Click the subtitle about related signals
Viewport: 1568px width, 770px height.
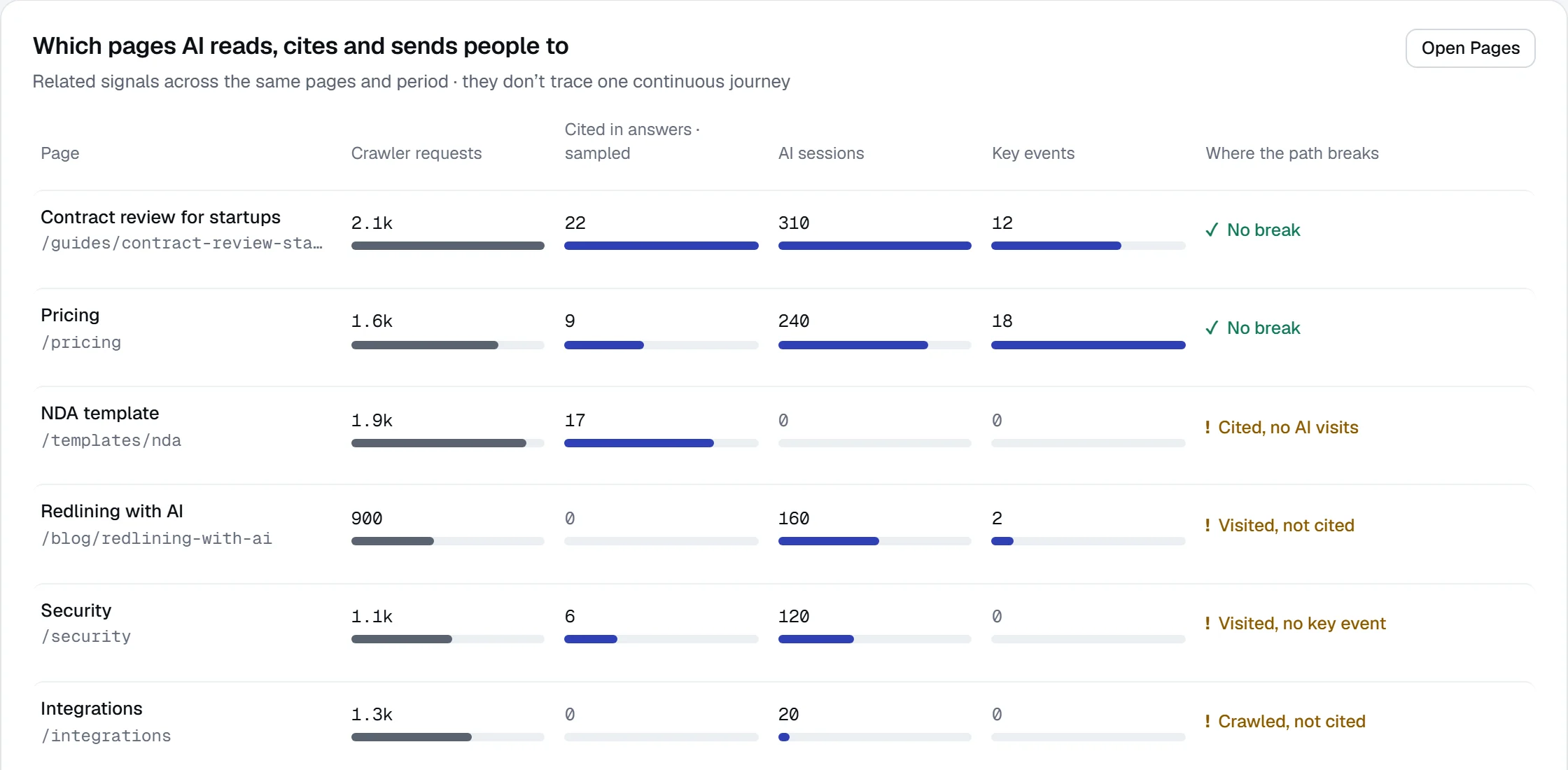412,82
